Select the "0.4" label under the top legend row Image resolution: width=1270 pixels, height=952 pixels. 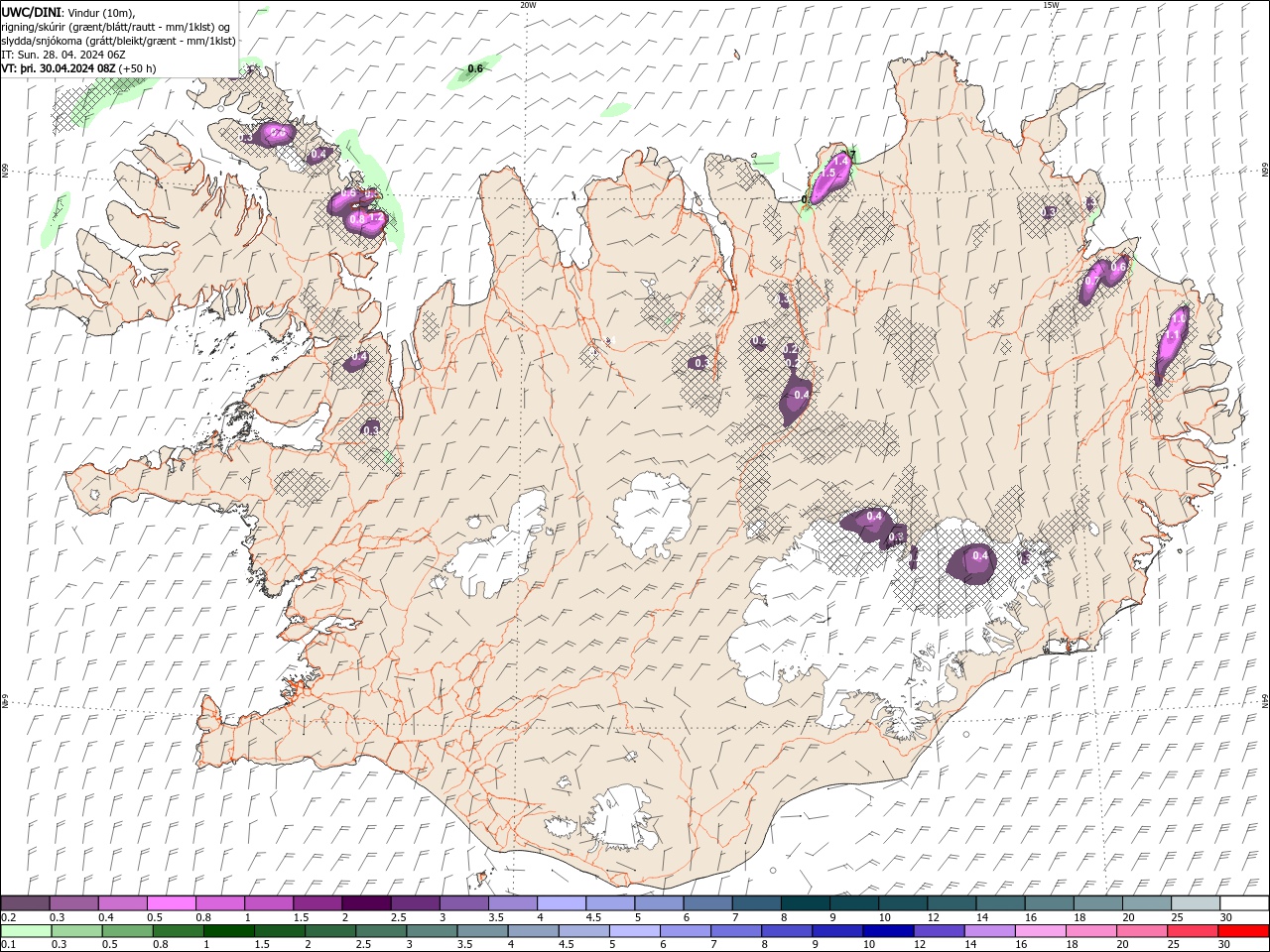(106, 917)
